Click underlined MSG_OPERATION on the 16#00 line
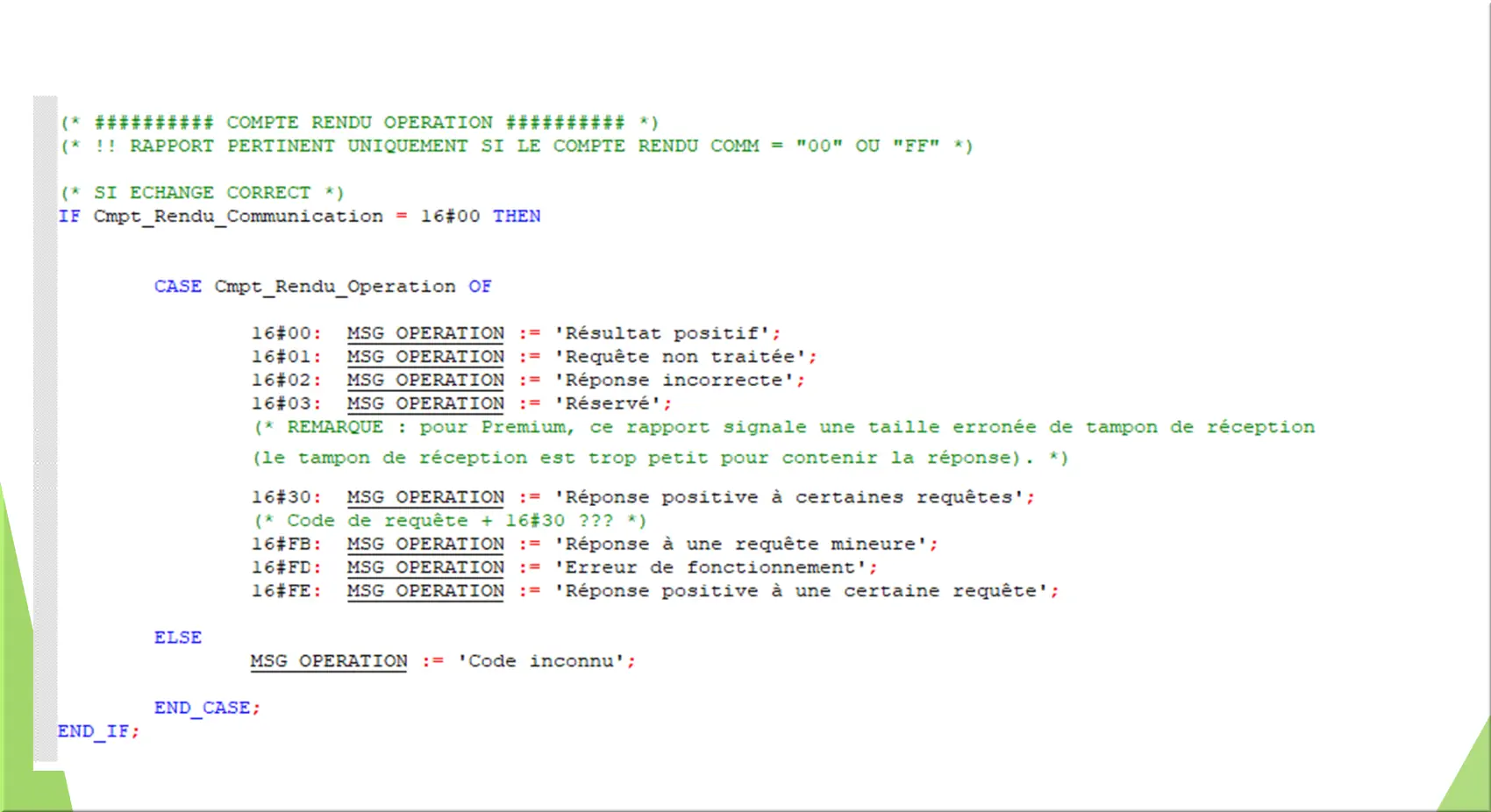The image size is (1491, 812). 425,333
